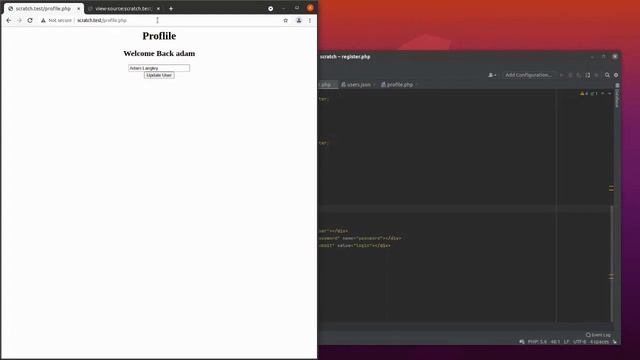Open the Database tool window on the right stripe

coord(617,96)
